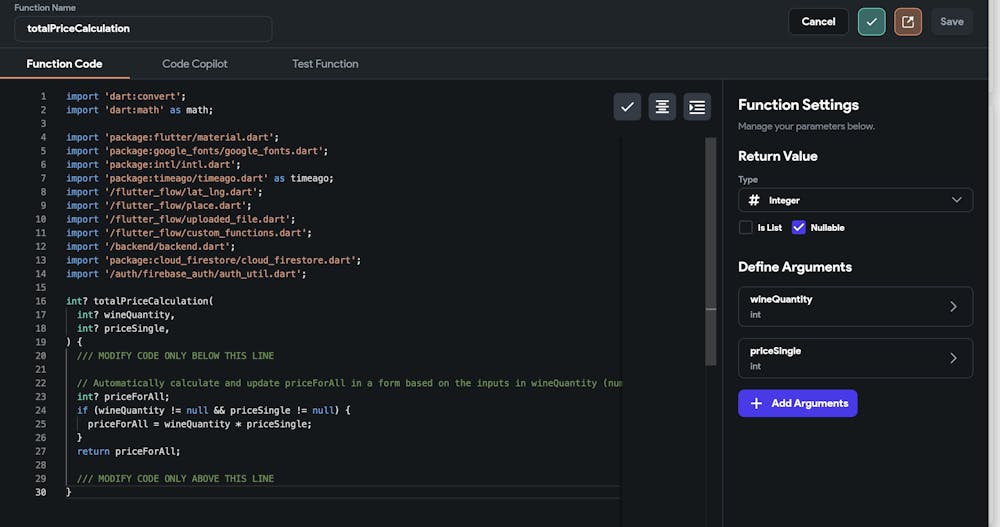Viewport: 1000px width, 527px height.
Task: Expand the wineQuantity argument
Action: pos(855,307)
